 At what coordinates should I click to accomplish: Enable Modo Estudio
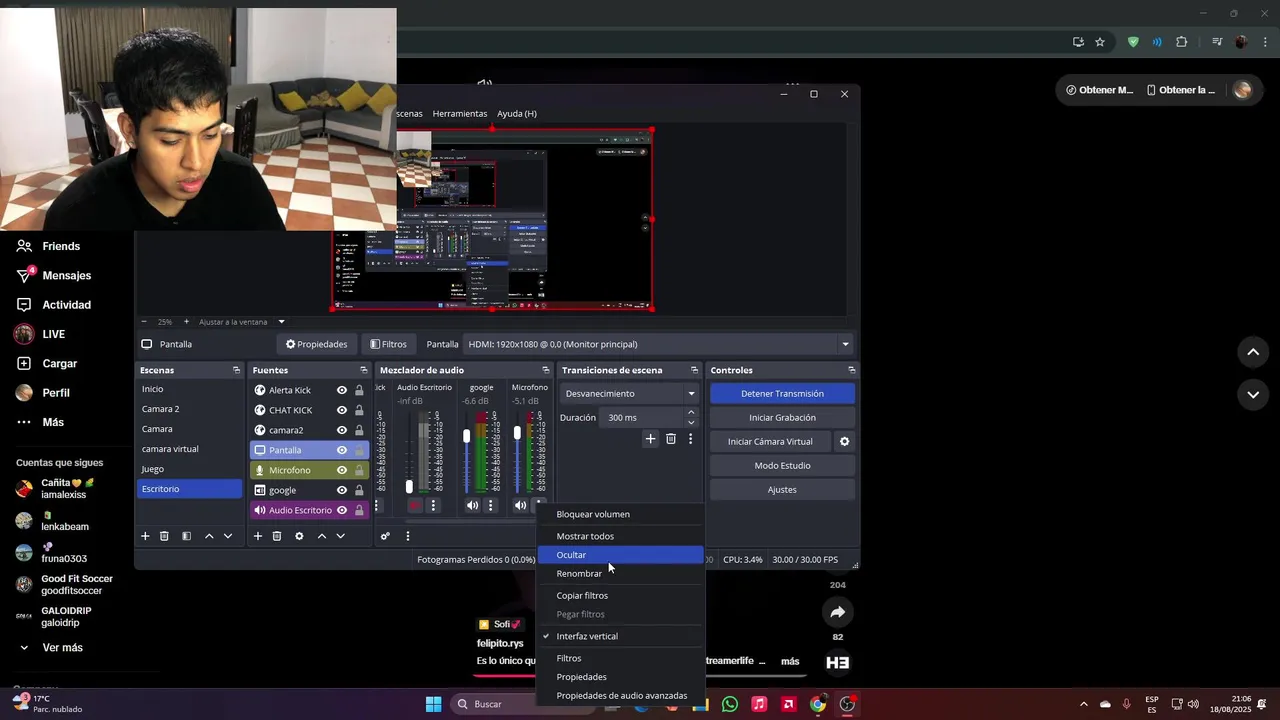(x=782, y=466)
